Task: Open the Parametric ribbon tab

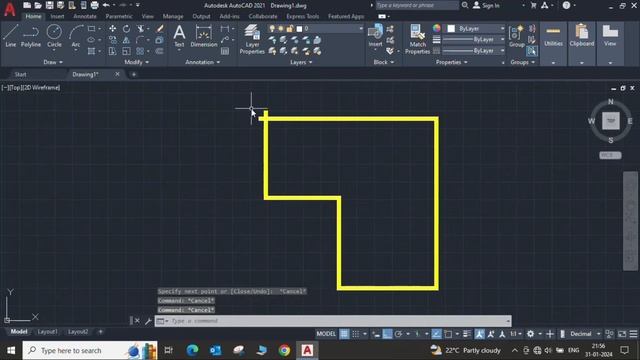Action: point(119,16)
